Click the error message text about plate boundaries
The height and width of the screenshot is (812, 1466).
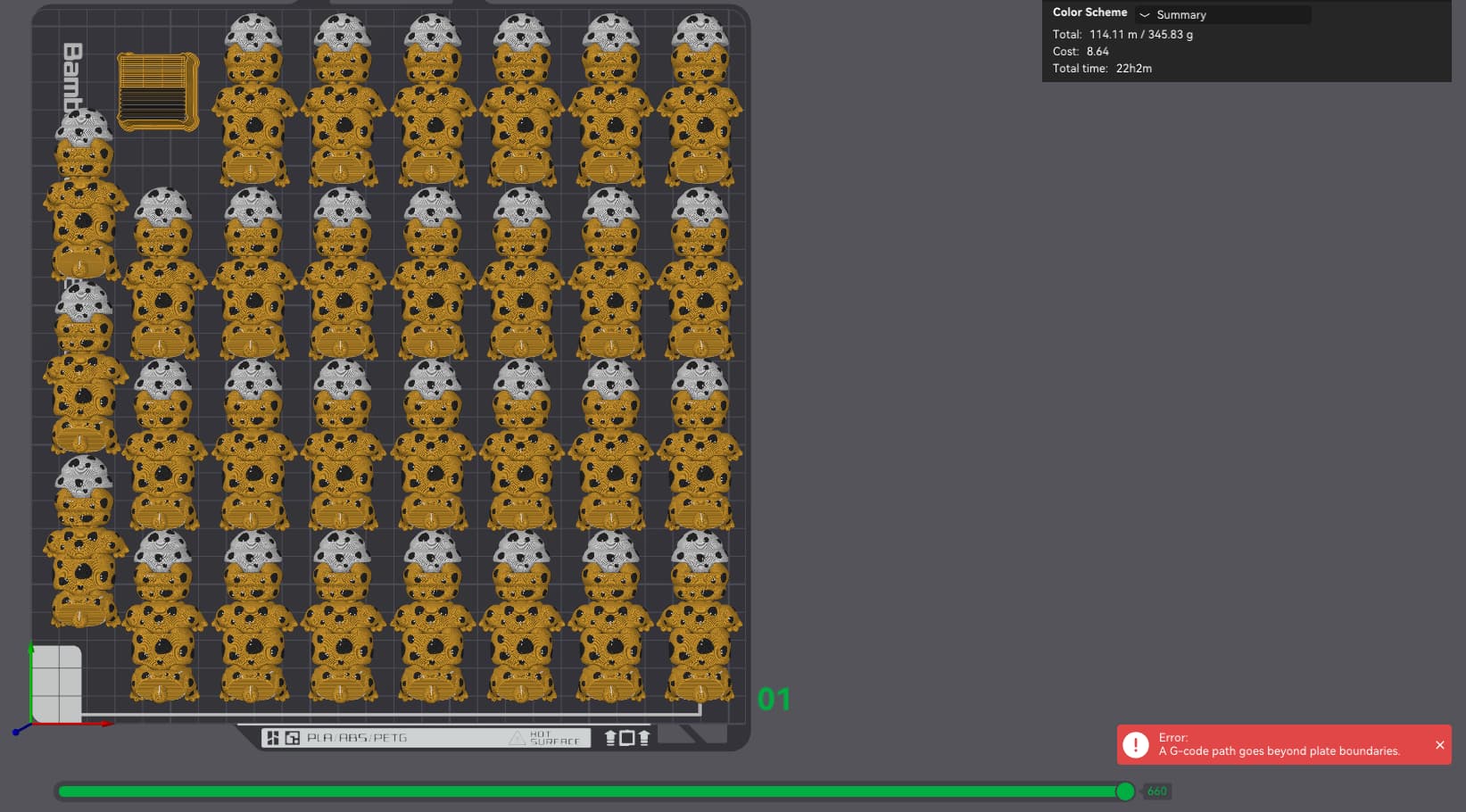tap(1279, 751)
